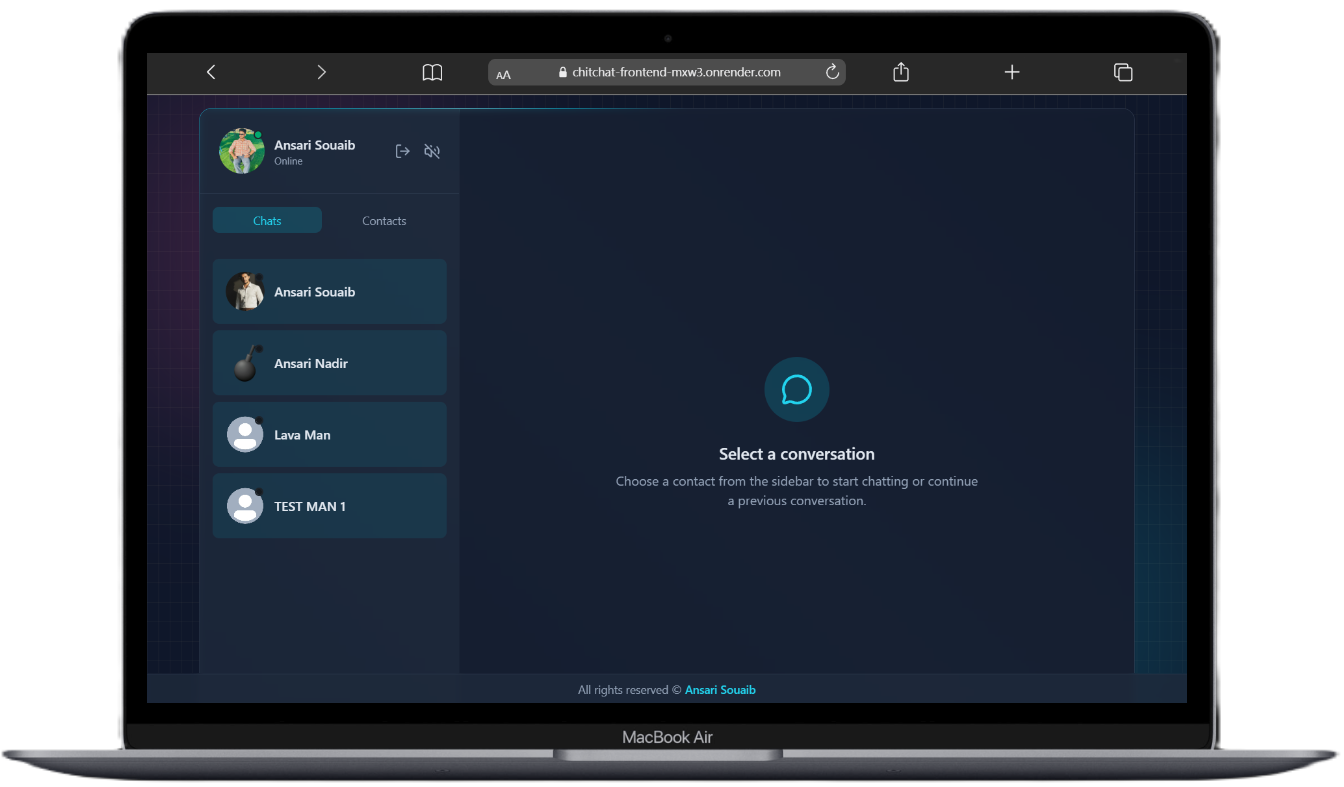This screenshot has width=1344, height=787.
Task: Open the browser share icon
Action: point(901,72)
